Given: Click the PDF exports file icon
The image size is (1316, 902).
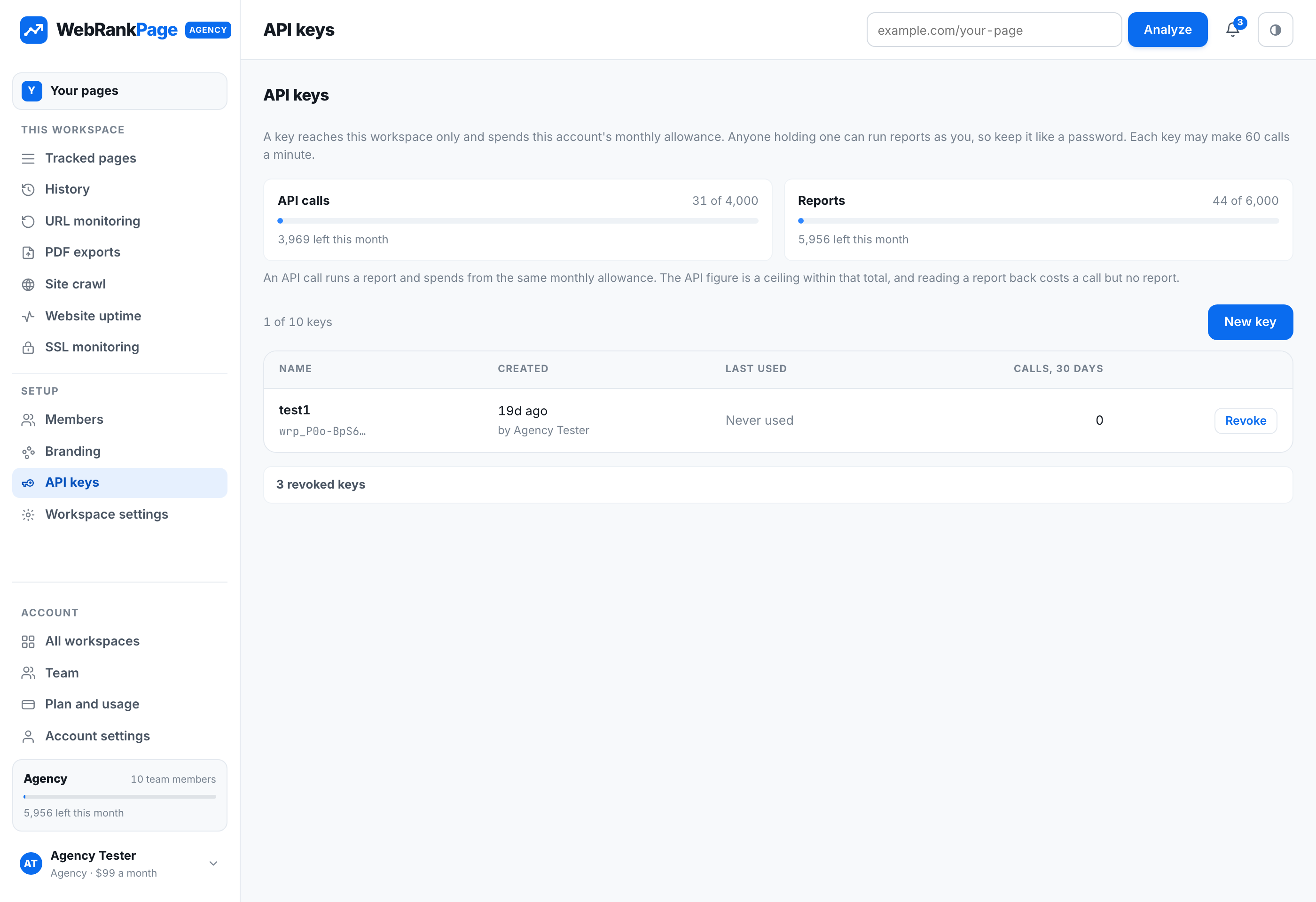Looking at the screenshot, I should click(x=28, y=252).
